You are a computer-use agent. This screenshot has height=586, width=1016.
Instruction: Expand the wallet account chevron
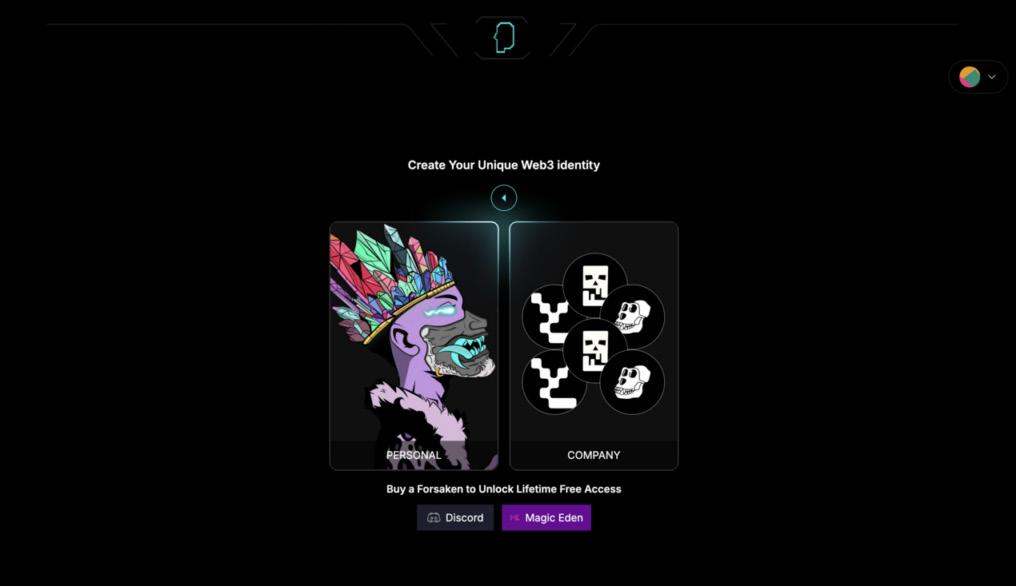click(x=991, y=77)
